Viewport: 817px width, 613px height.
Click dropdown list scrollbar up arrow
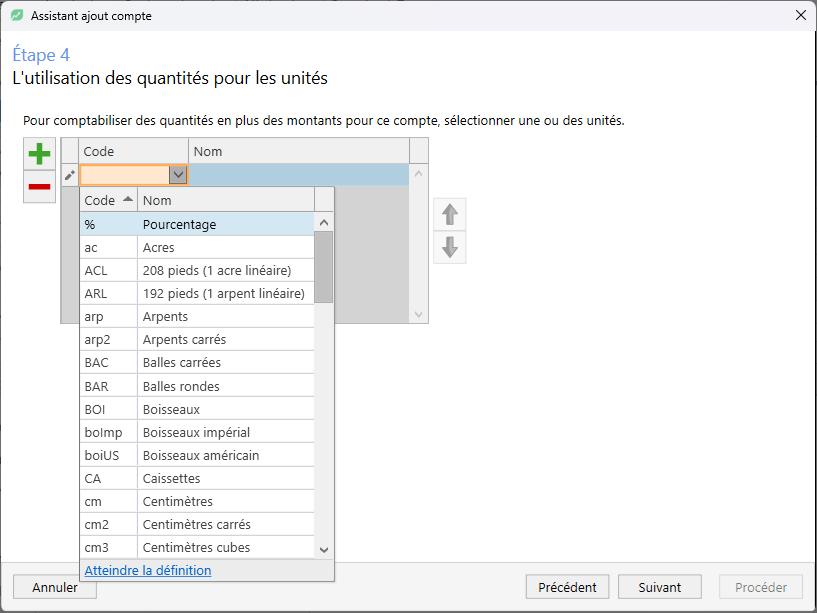(324, 223)
